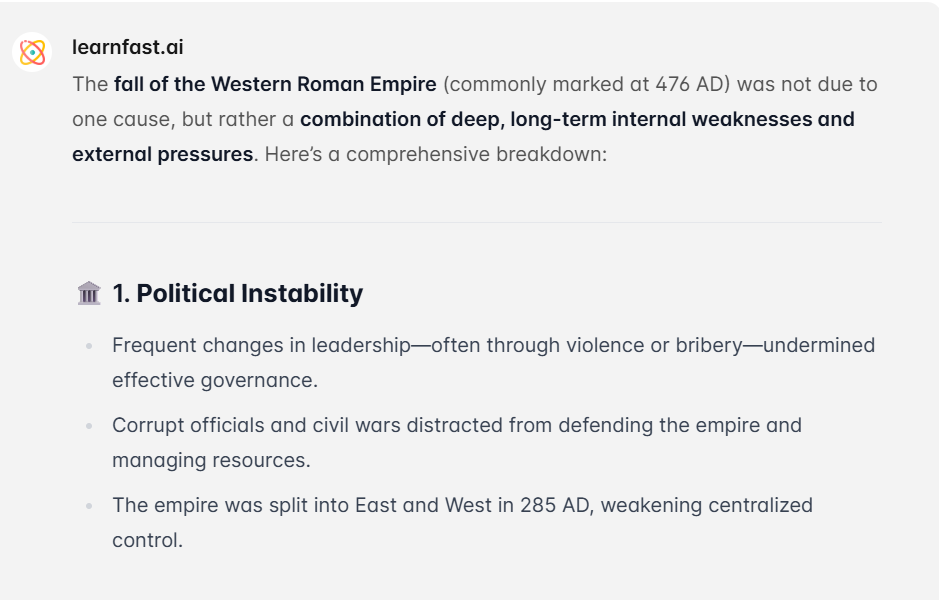Click bullet dot before 'Corrupt officials'
The width and height of the screenshot is (939, 600).
click(89, 426)
